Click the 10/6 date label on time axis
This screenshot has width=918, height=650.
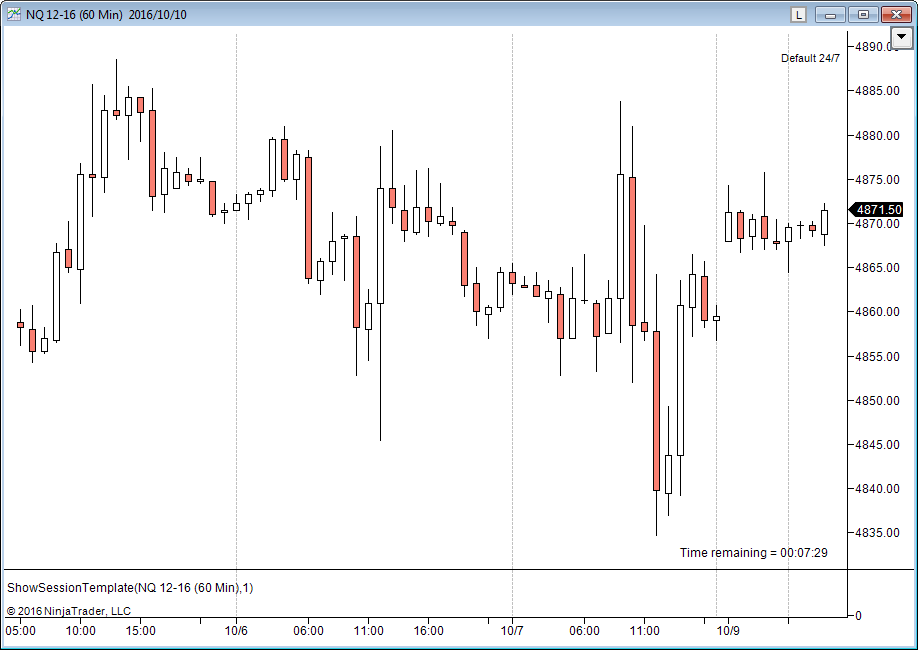[x=236, y=631]
